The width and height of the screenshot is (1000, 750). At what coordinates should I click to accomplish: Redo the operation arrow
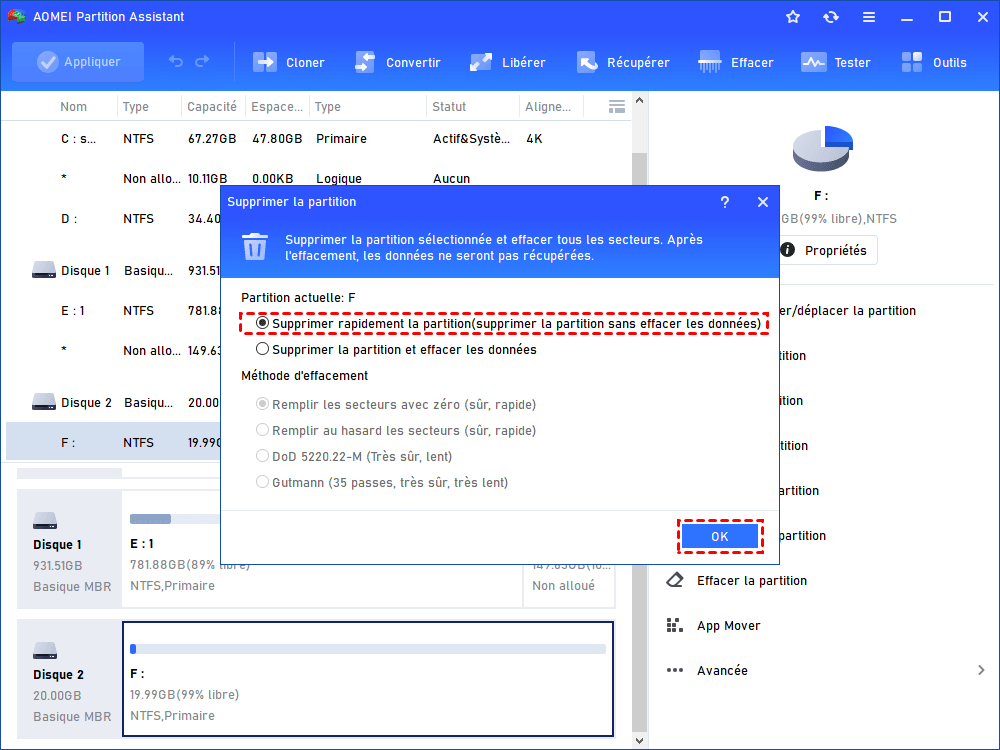click(202, 62)
